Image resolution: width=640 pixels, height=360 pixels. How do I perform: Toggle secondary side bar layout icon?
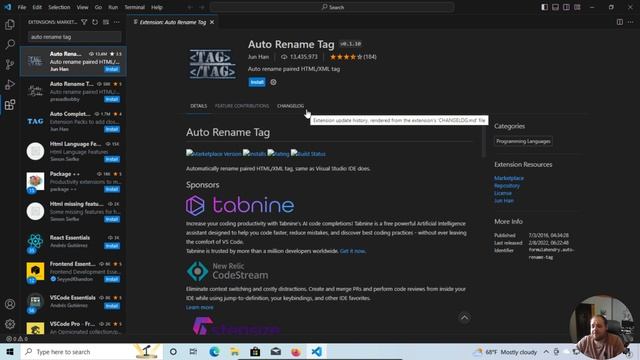pyautogui.click(x=566, y=7)
